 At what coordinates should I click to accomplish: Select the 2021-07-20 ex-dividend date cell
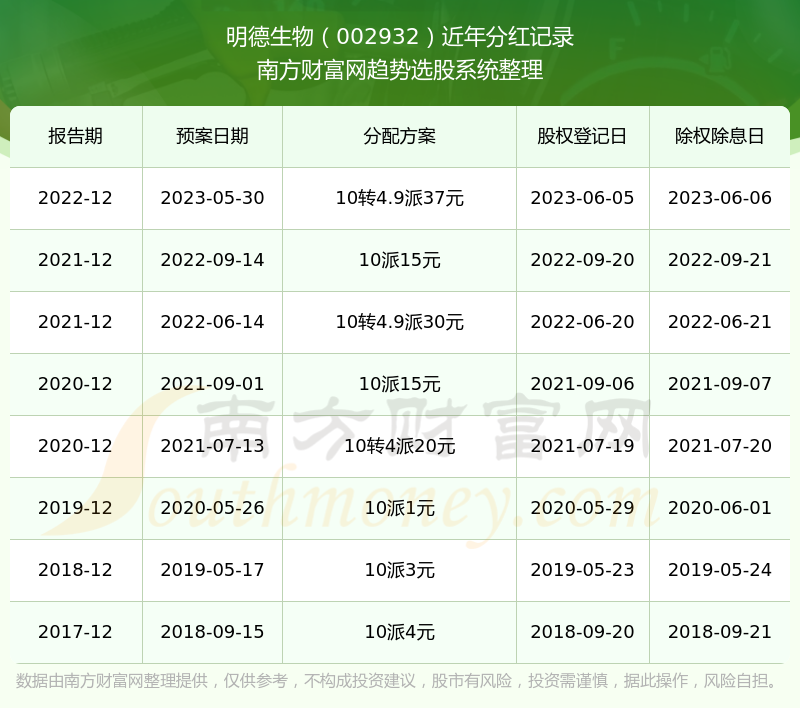tap(719, 446)
